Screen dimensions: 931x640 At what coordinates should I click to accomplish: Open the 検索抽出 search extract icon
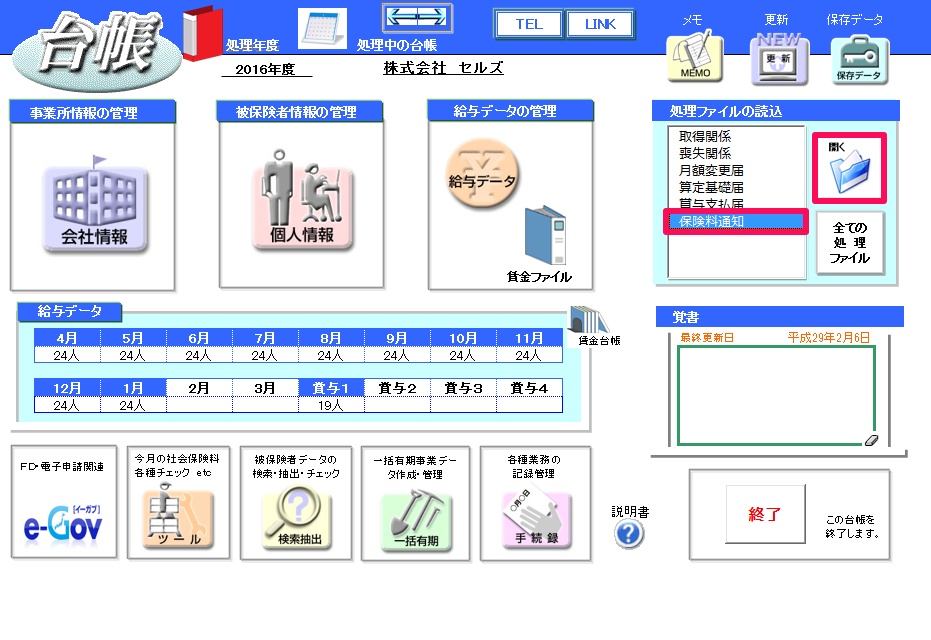coord(296,517)
